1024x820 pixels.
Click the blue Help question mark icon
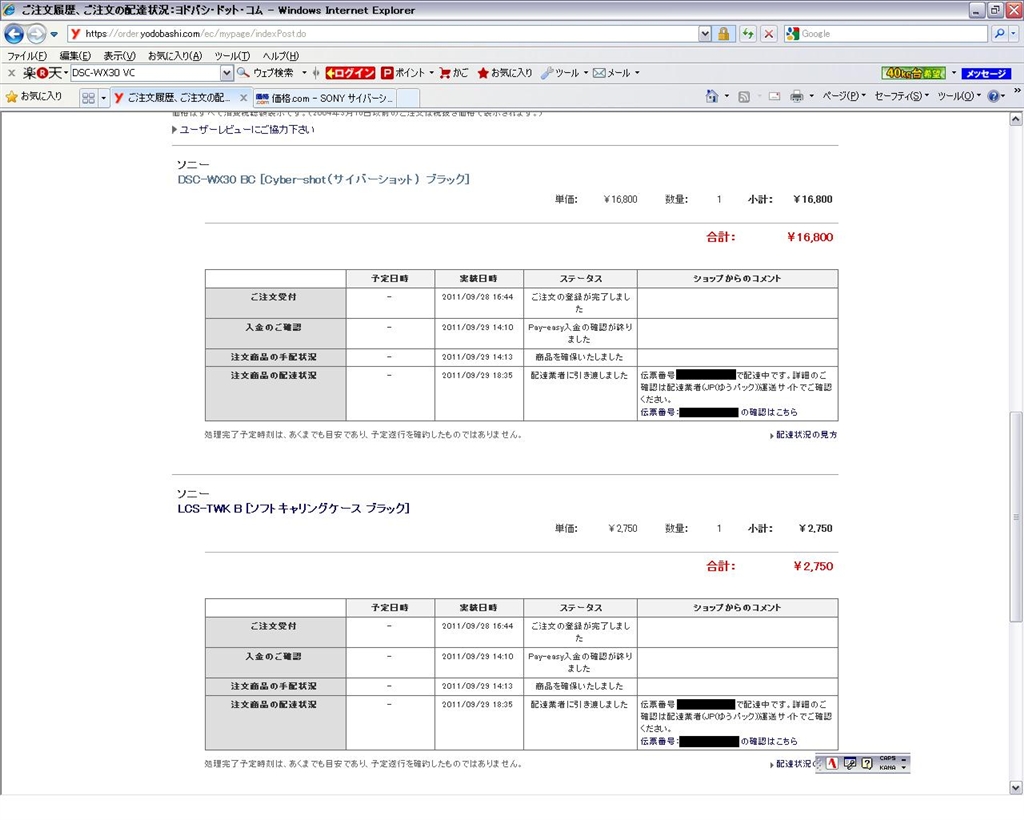[993, 97]
